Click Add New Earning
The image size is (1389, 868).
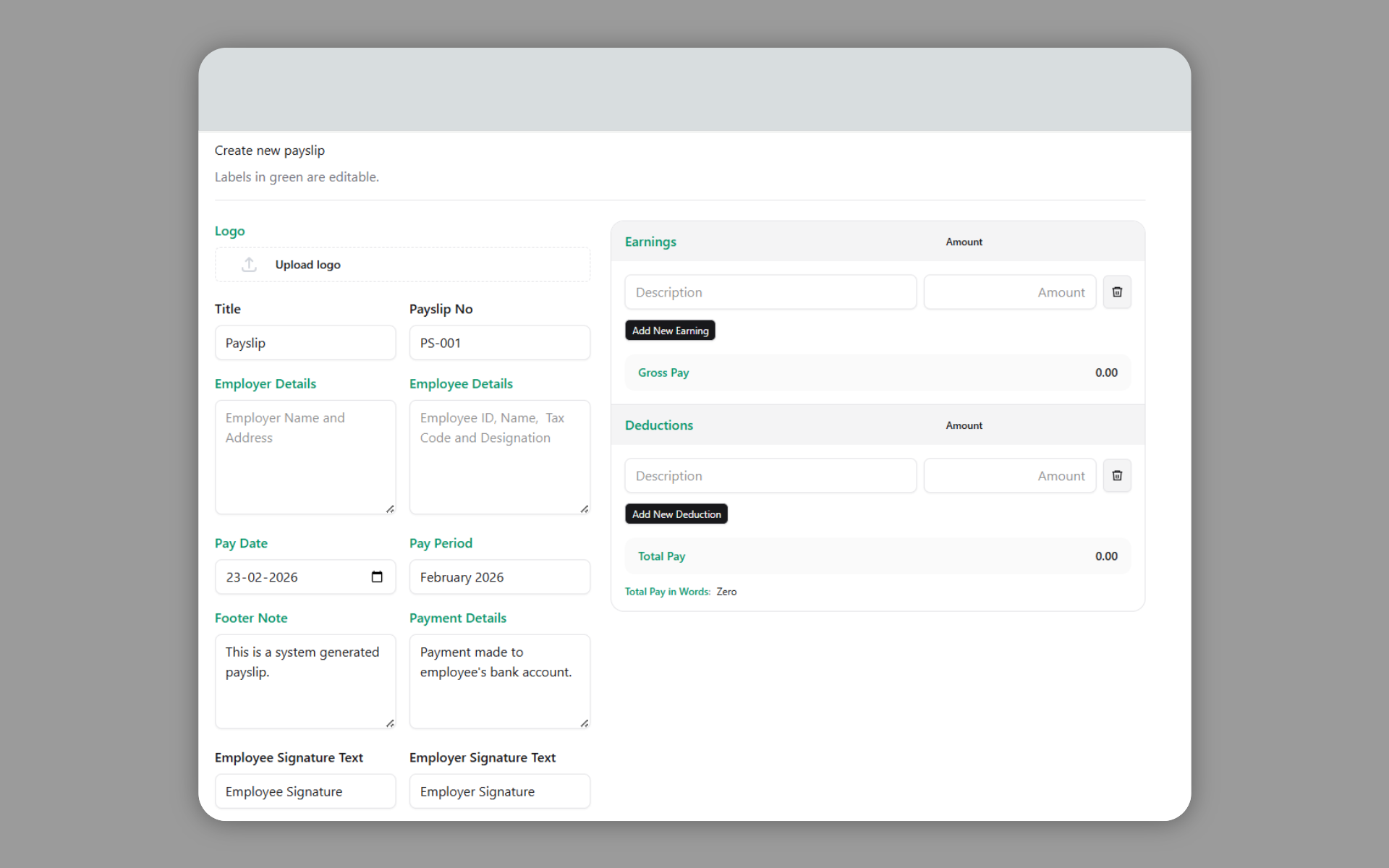click(x=670, y=330)
